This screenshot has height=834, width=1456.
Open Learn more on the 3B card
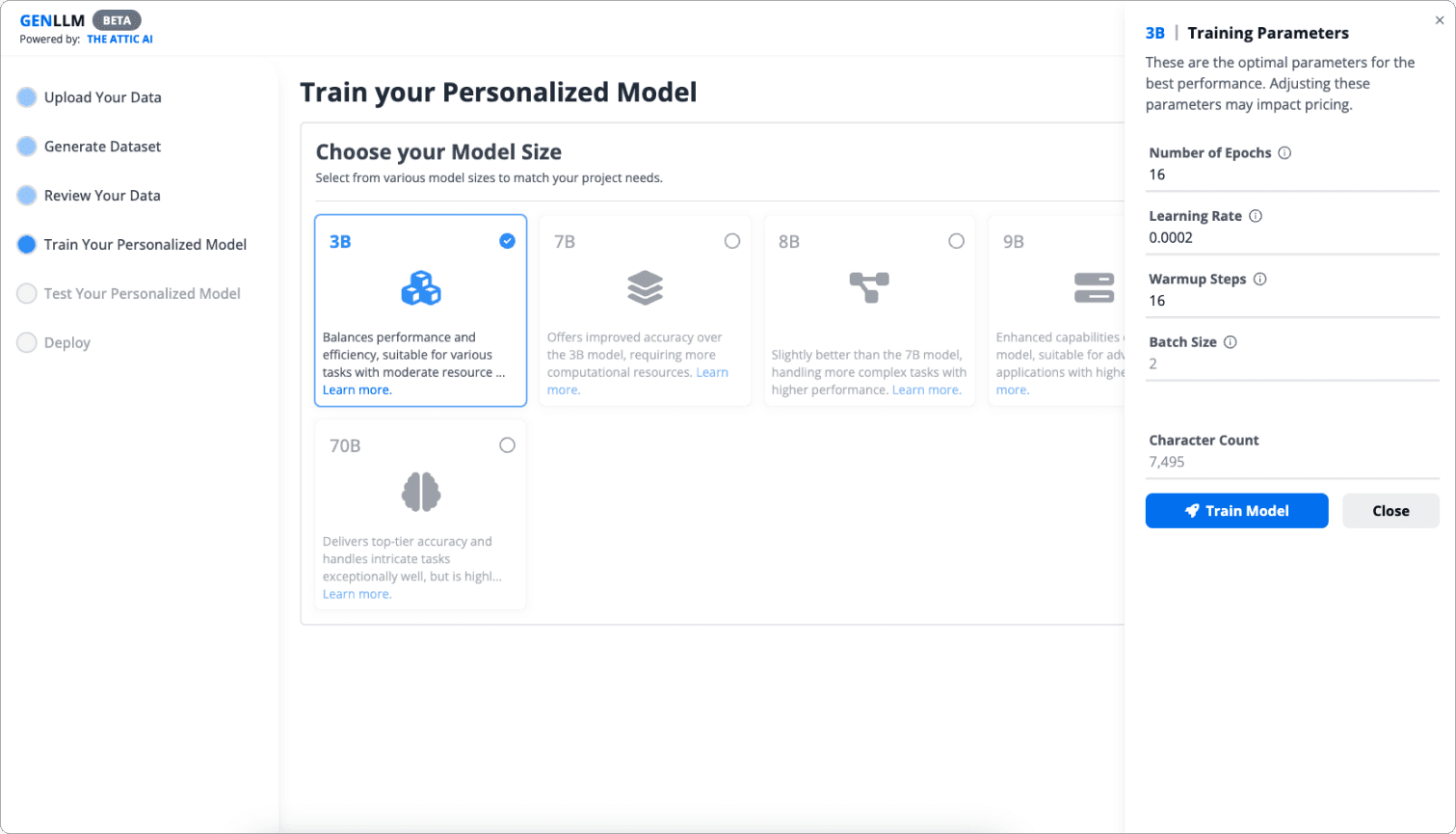coord(357,390)
